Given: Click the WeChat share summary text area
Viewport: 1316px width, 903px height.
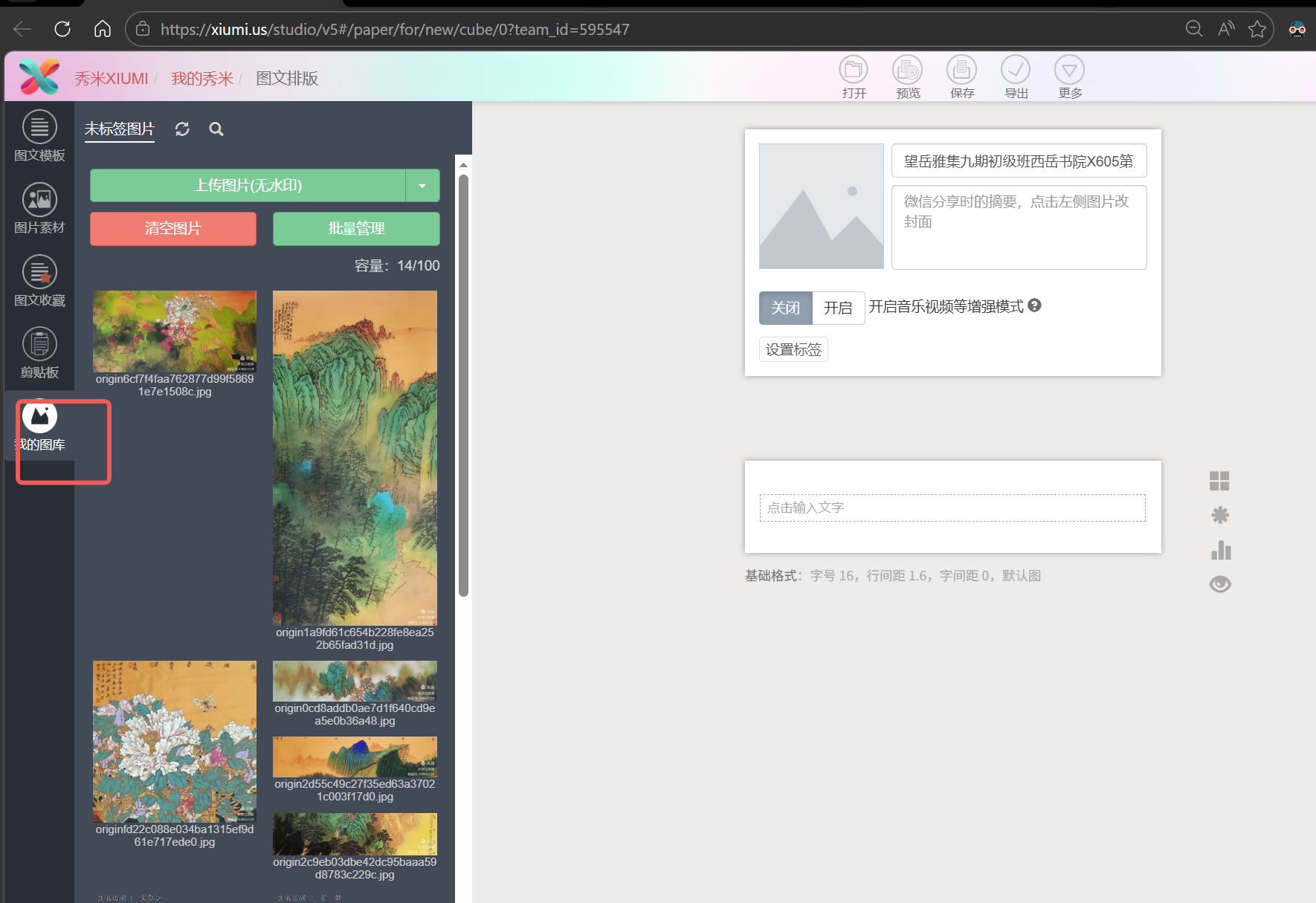Looking at the screenshot, I should (1019, 227).
